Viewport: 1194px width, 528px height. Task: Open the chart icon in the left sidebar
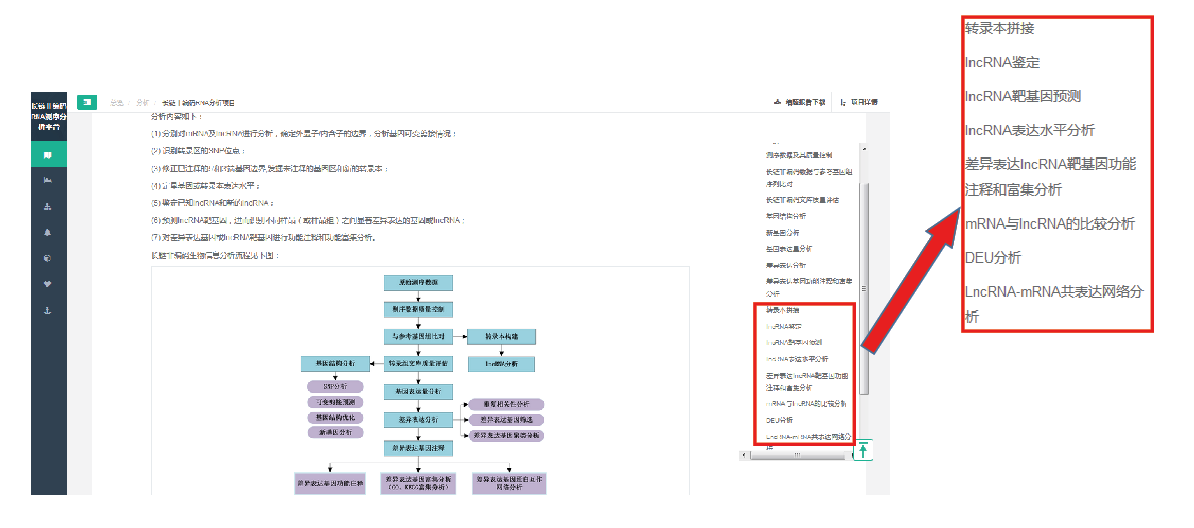48,181
